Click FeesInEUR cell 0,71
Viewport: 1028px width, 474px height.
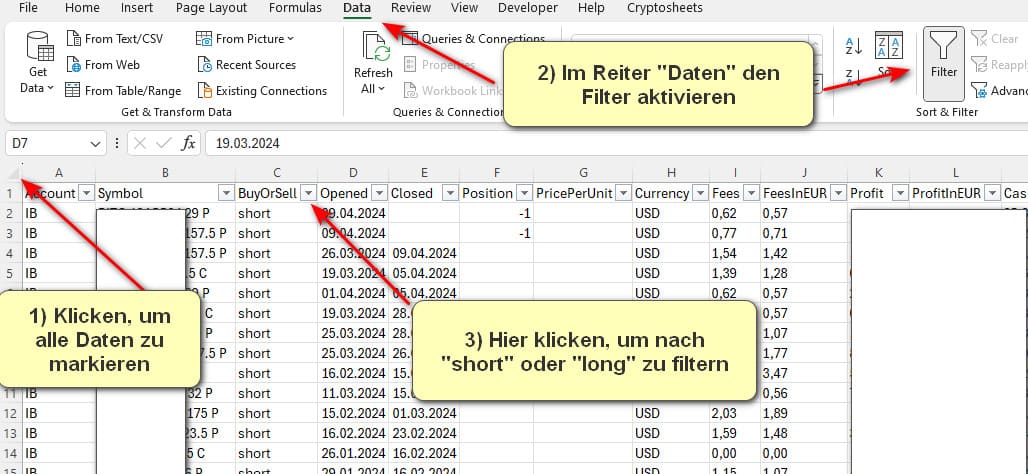[x=804, y=233]
